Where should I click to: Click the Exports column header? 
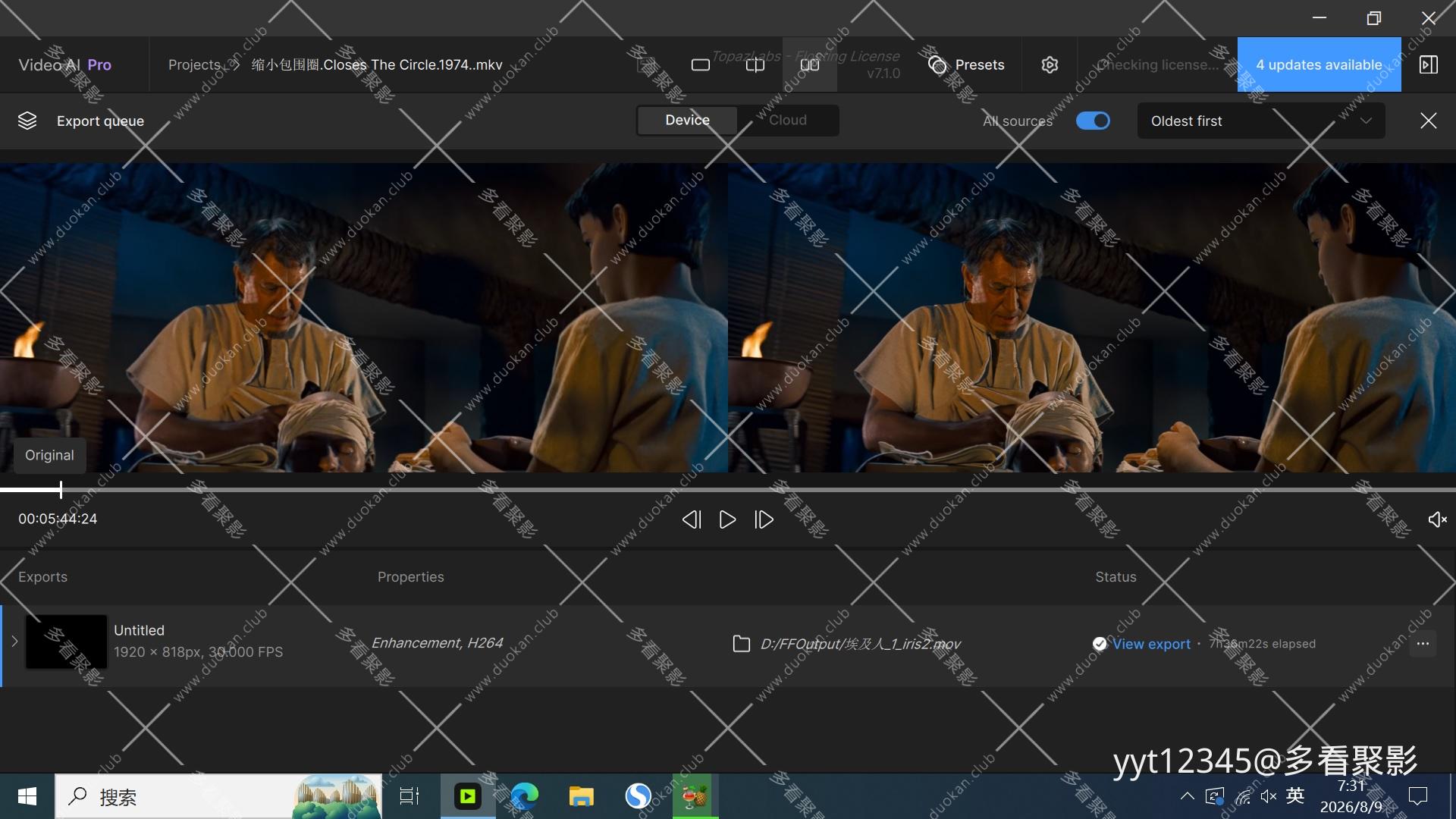[42, 577]
